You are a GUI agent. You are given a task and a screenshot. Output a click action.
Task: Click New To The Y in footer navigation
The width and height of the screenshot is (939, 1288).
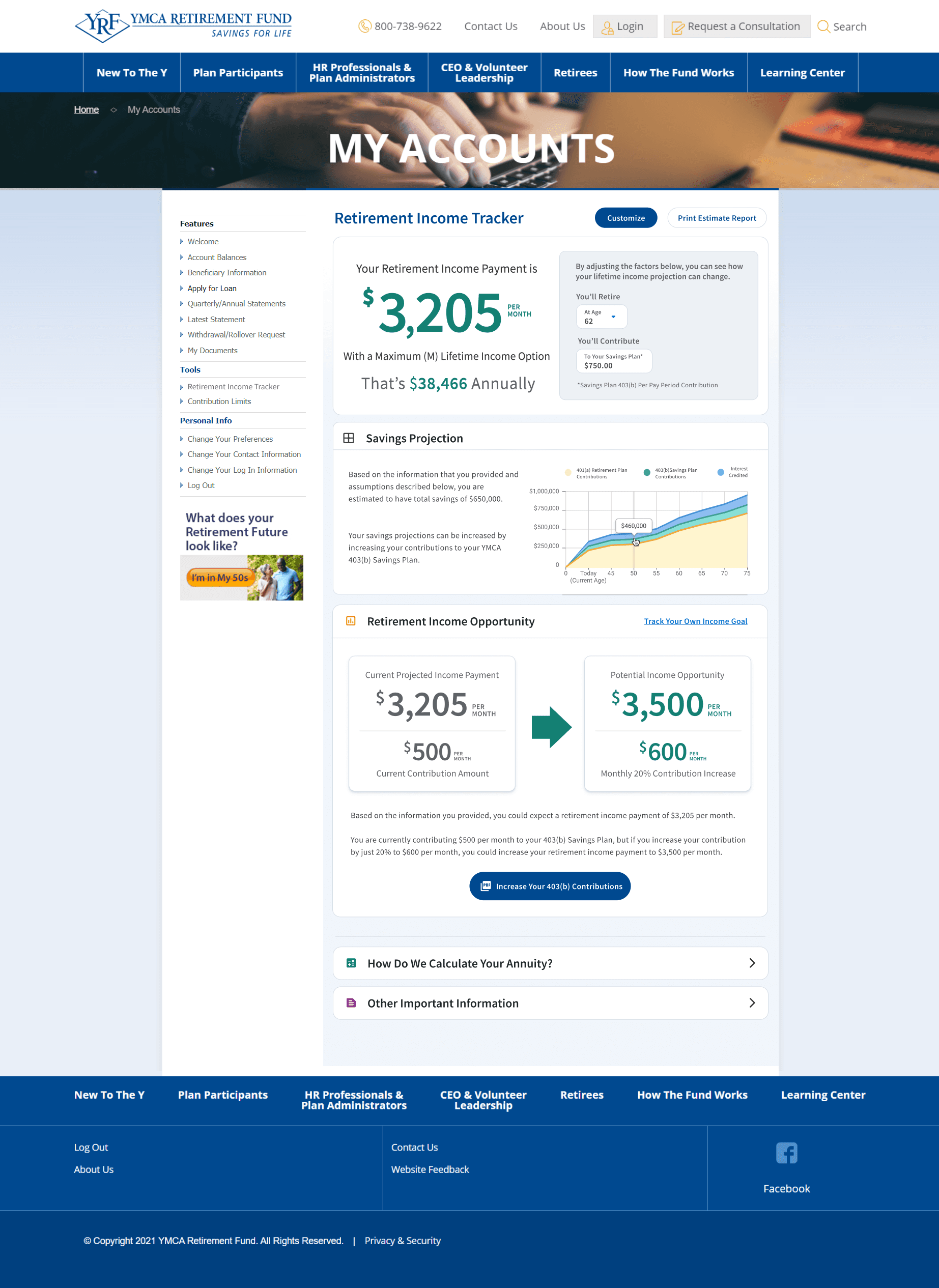109,1095
